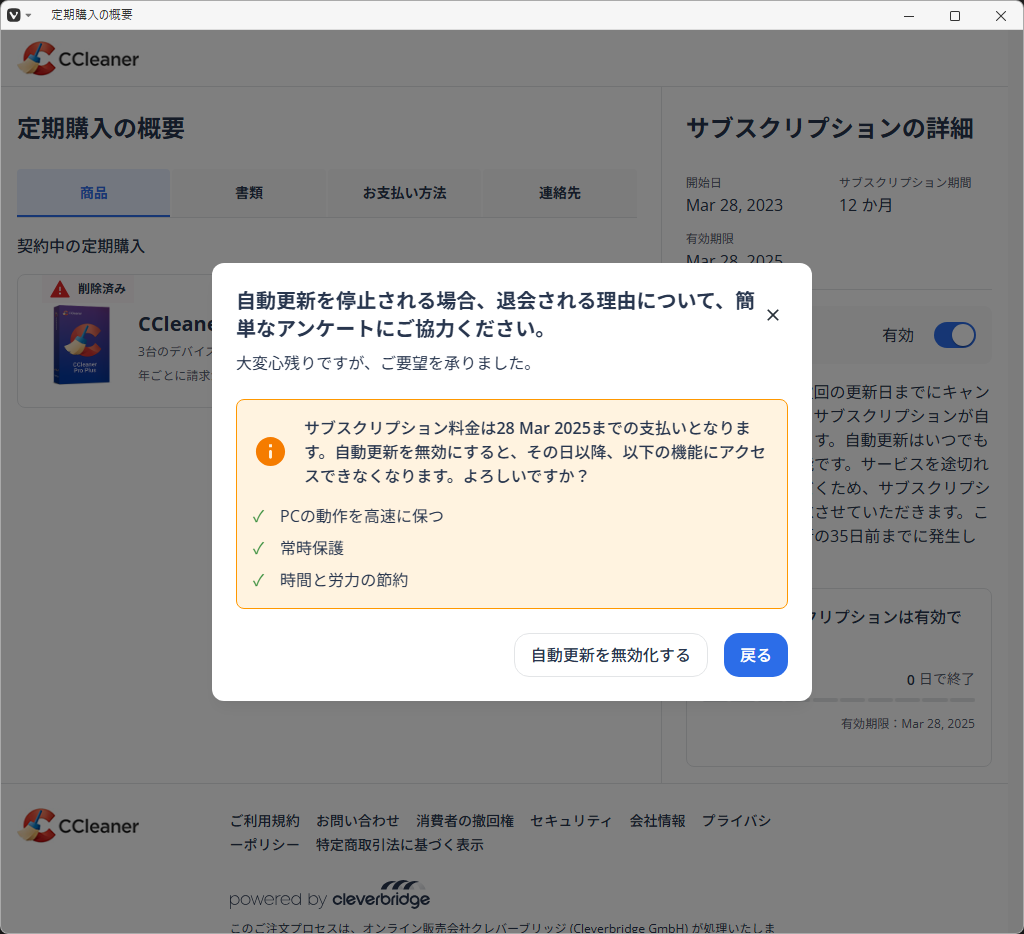Select the 商品 tab
The height and width of the screenshot is (934, 1024).
click(x=93, y=193)
